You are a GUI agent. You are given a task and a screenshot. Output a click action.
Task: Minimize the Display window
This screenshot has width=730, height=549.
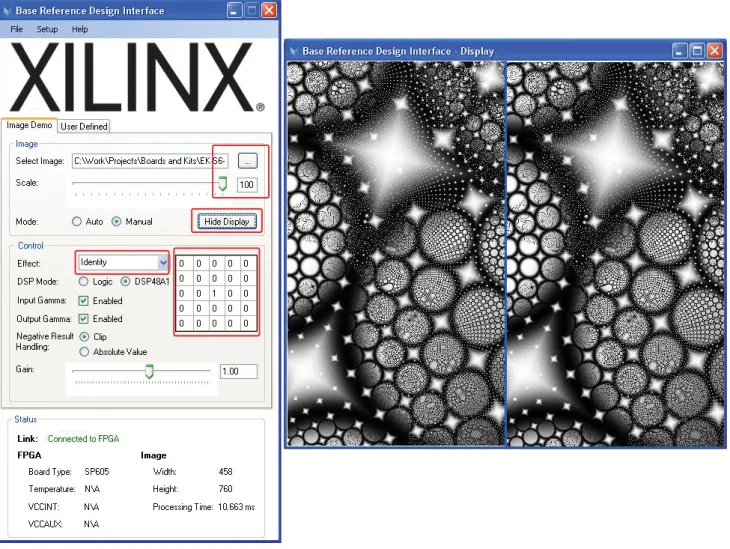tap(679, 50)
